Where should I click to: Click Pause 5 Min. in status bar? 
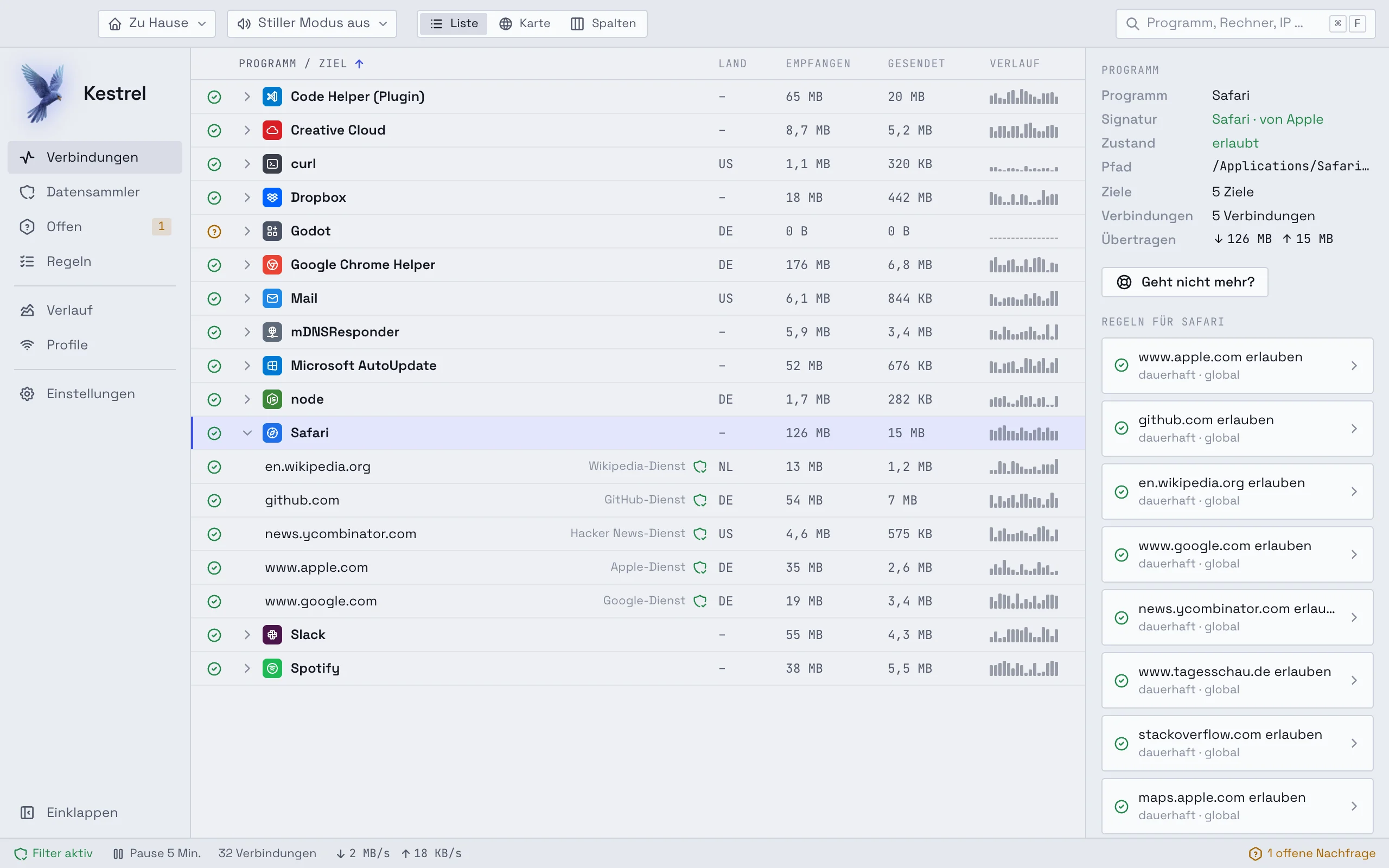(x=157, y=853)
